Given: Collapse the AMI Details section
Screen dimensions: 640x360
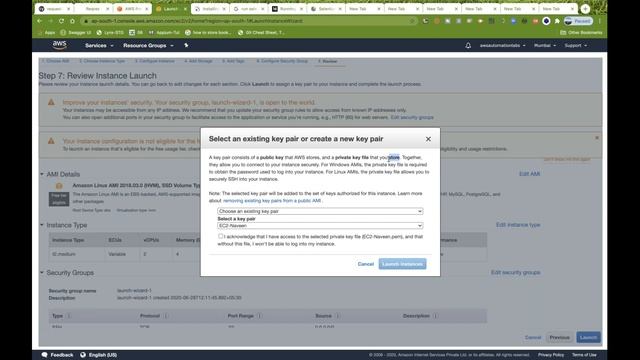Looking at the screenshot, I should coord(42,174).
